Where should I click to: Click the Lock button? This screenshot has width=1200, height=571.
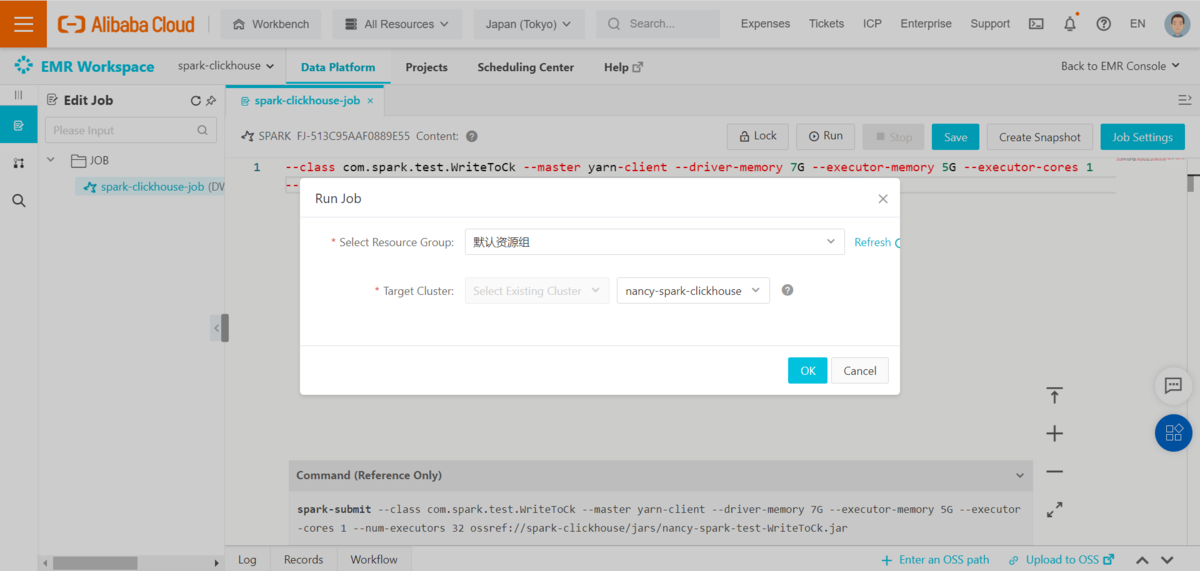[x=758, y=136]
